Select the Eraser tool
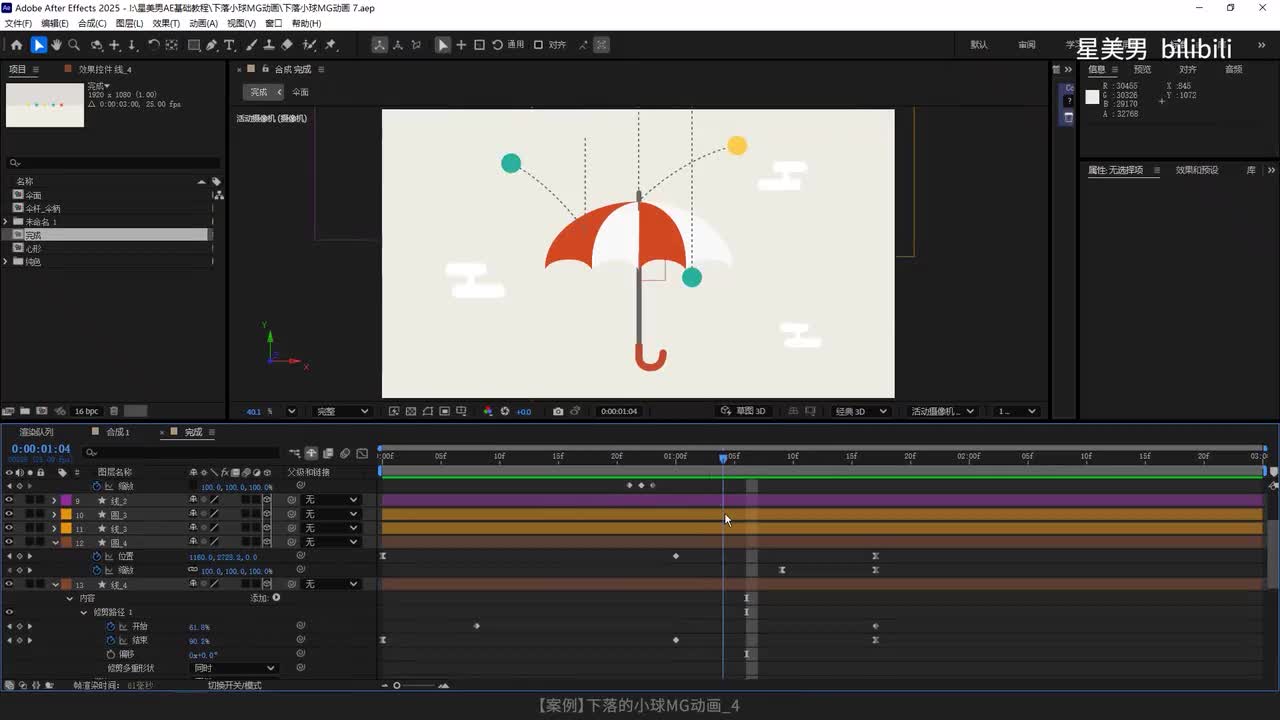Viewport: 1280px width, 720px height. (287, 45)
